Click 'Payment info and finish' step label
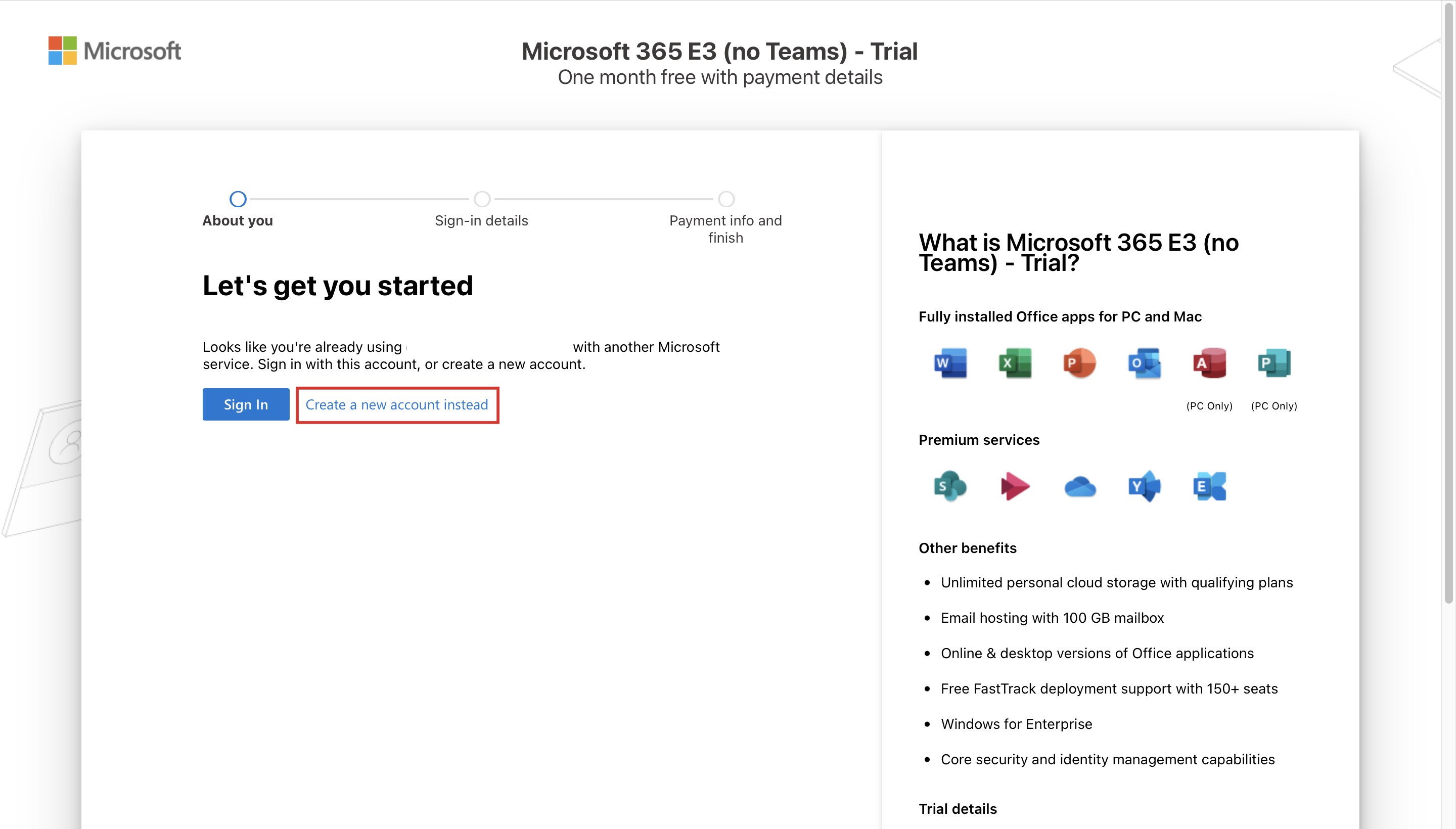This screenshot has height=829, width=1456. coord(725,229)
